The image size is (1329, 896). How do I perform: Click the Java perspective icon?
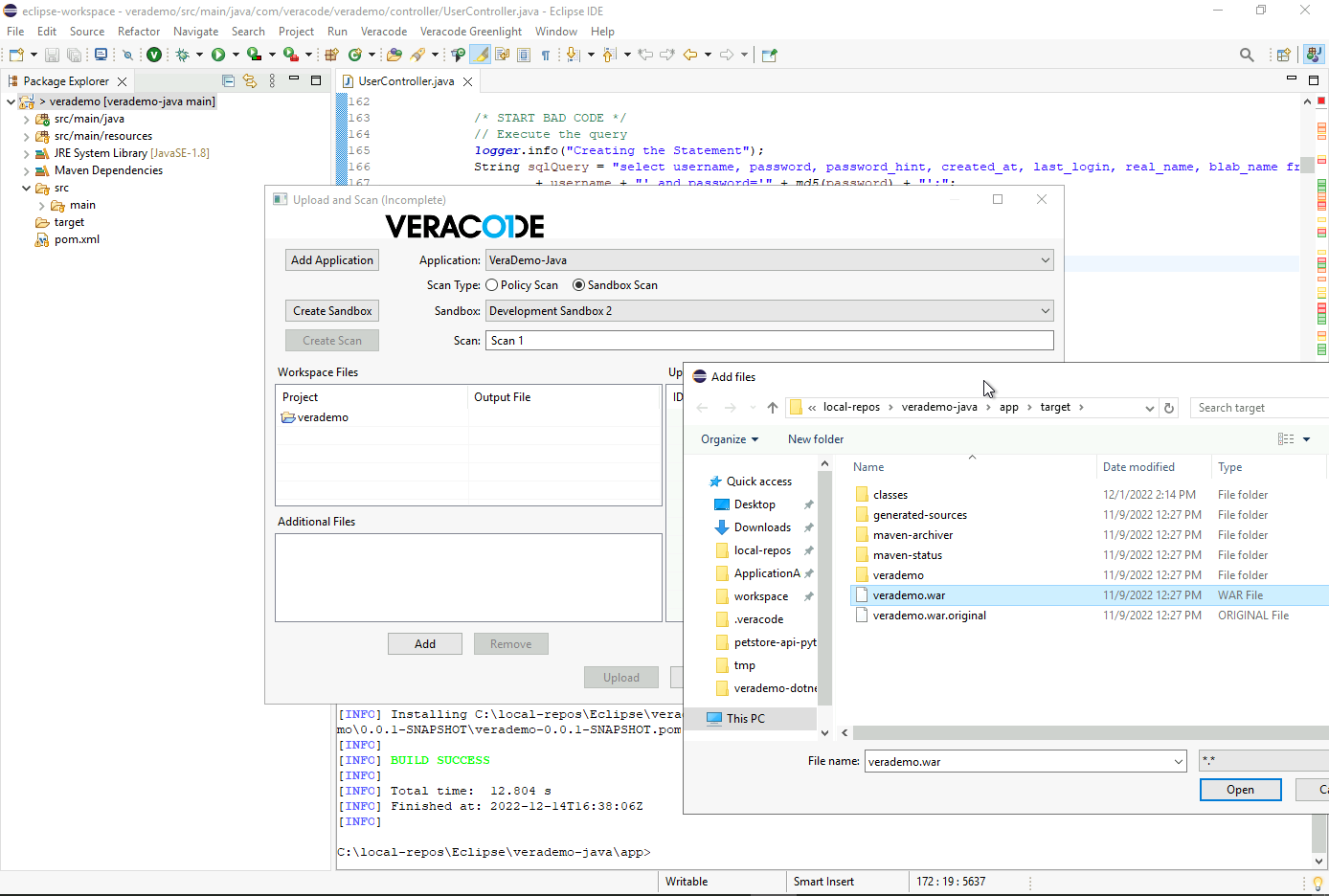[x=1314, y=55]
